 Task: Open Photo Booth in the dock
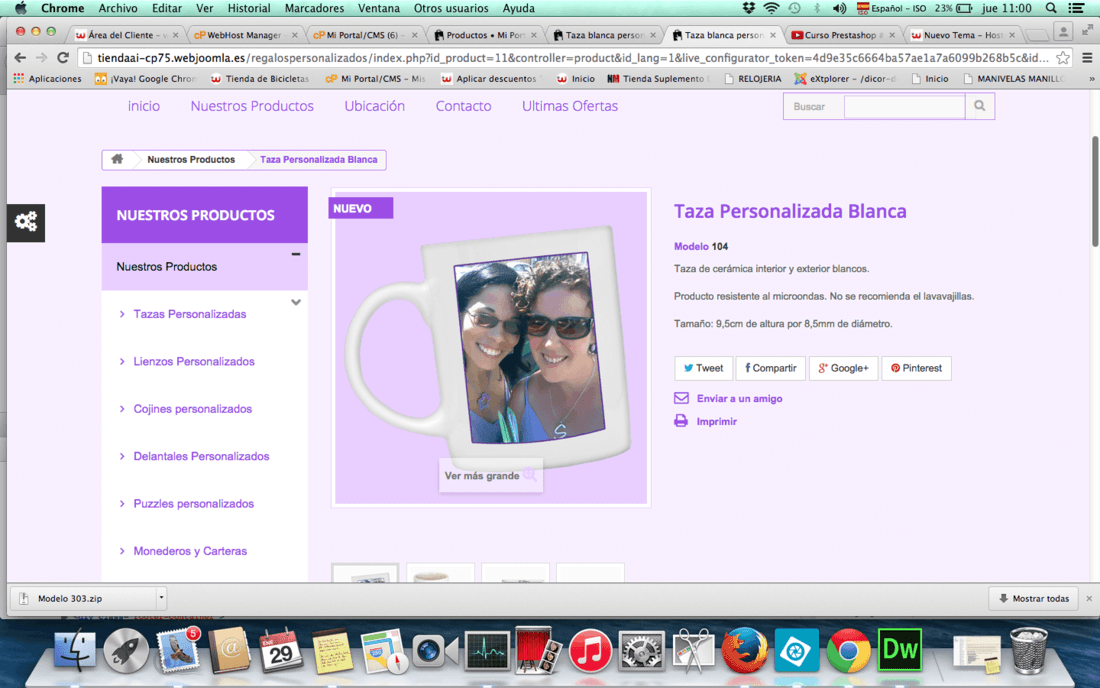[x=538, y=650]
